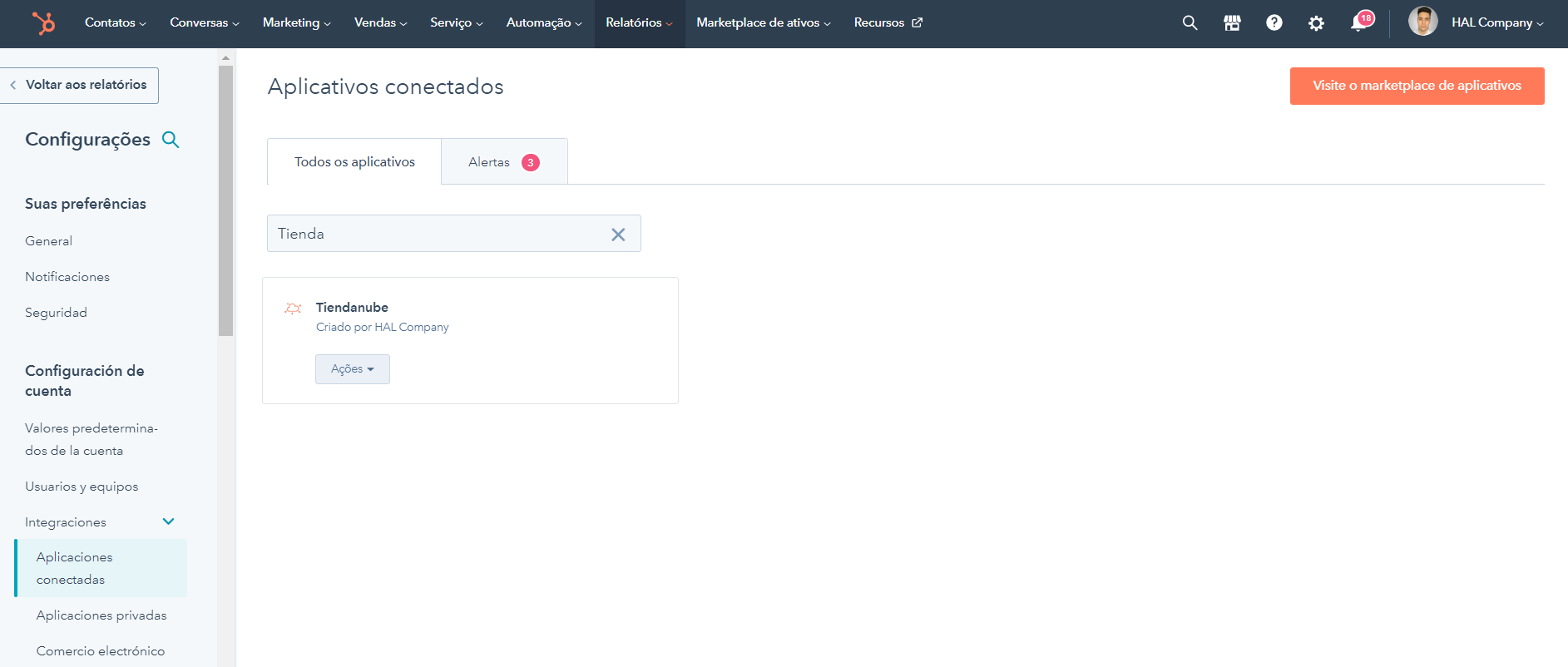
Task: Open the Automação menu
Action: point(544,22)
